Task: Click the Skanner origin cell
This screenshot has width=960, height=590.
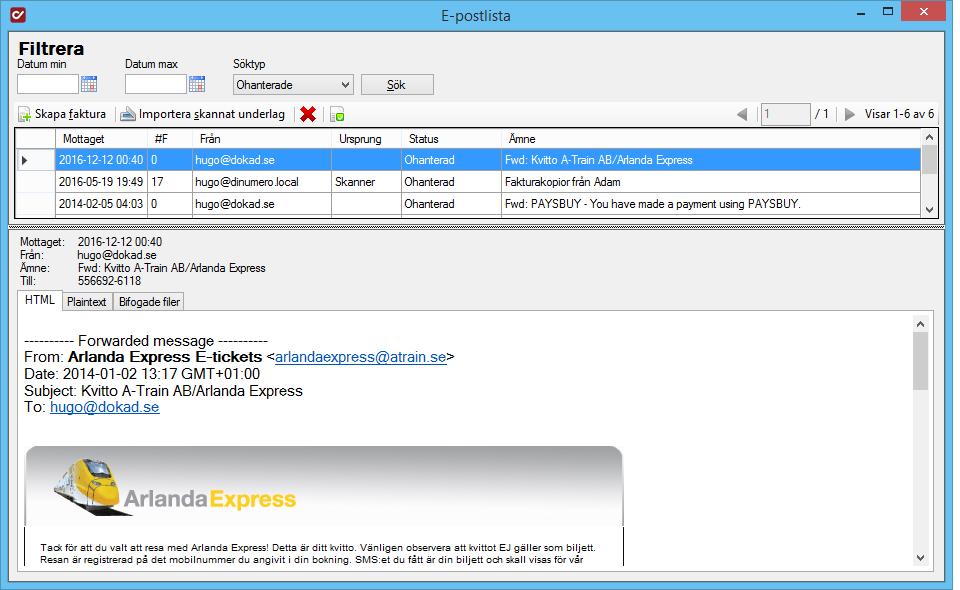Action: click(366, 182)
